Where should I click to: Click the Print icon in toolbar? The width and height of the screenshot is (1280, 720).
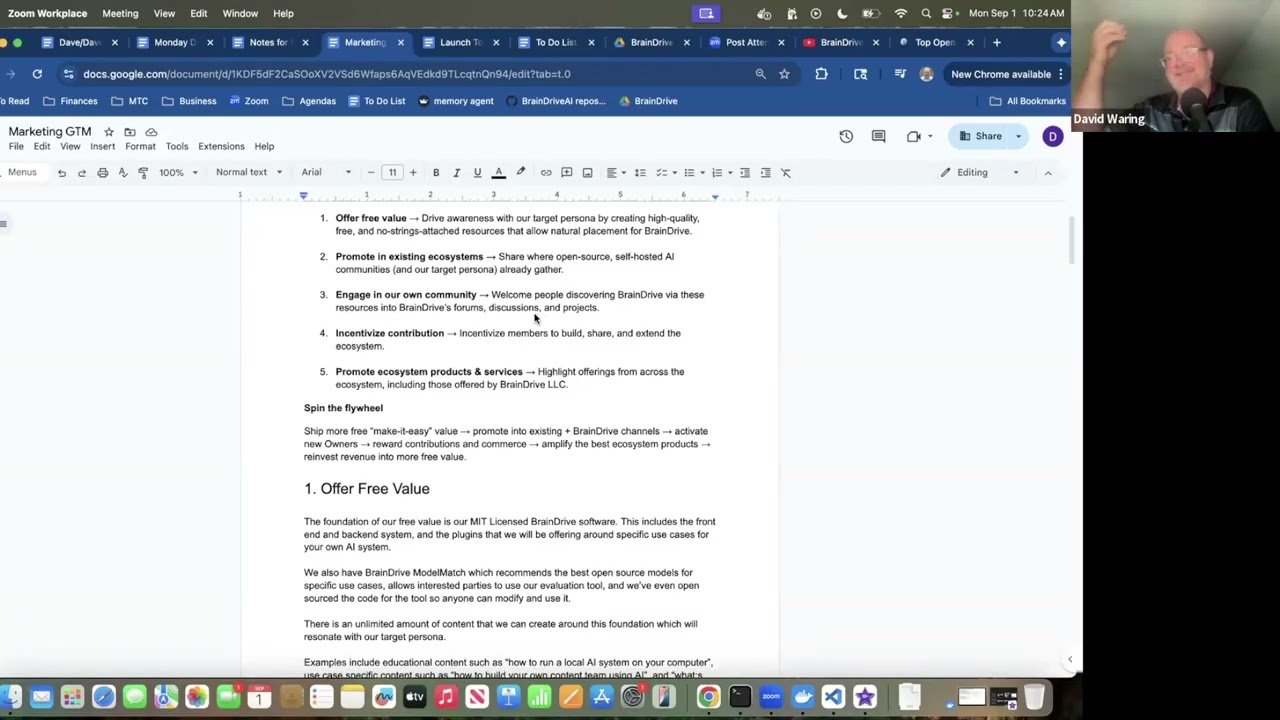coord(102,173)
